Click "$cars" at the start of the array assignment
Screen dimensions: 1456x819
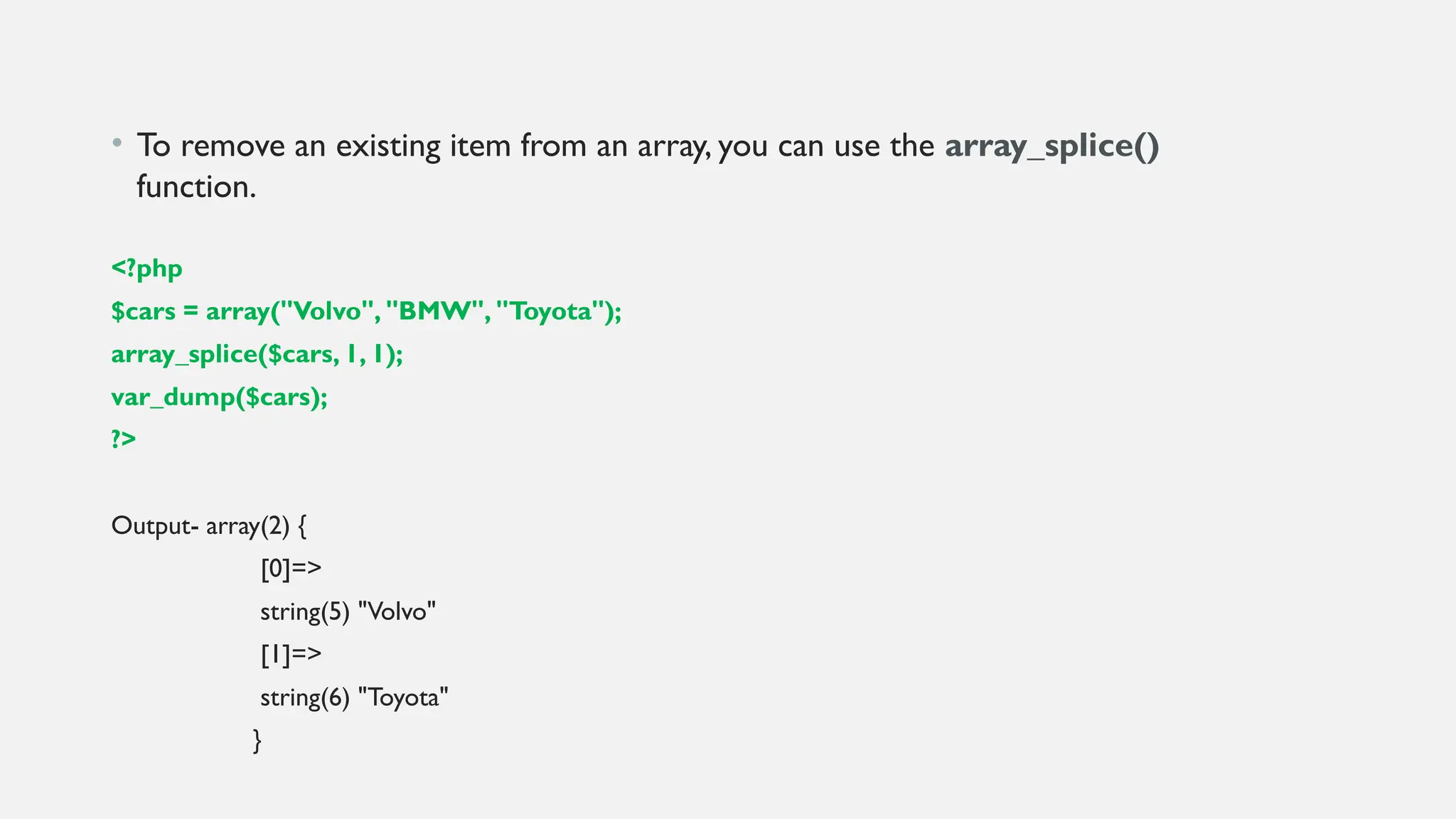click(x=143, y=311)
